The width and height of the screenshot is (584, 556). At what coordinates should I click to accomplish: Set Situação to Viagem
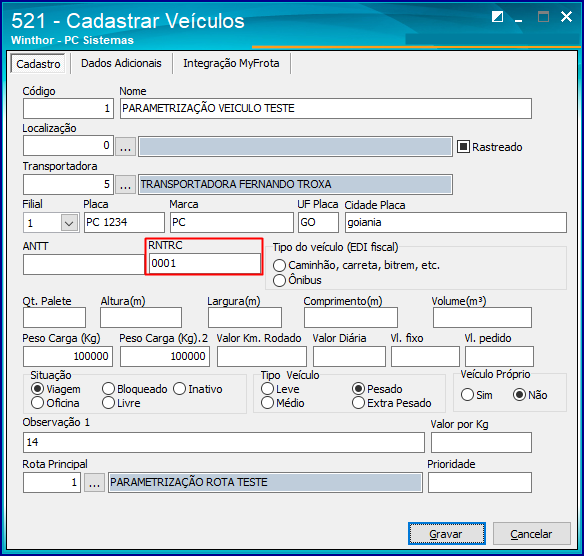37,389
